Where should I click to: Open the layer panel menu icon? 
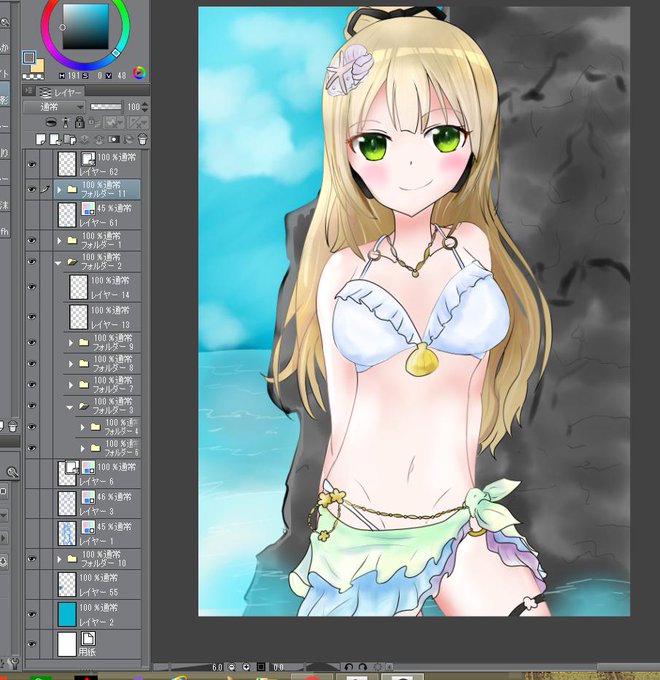coord(29,91)
